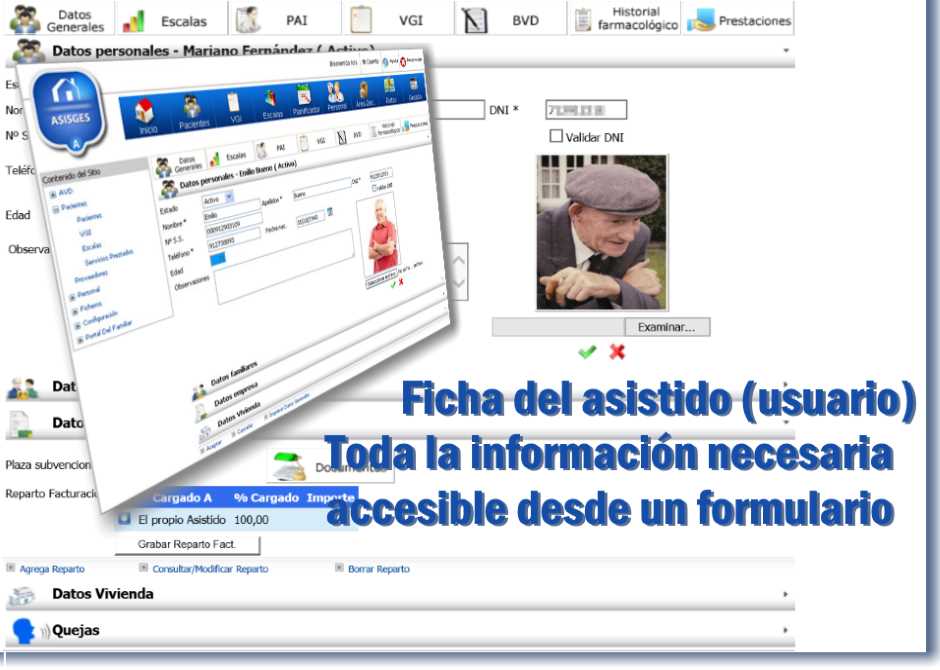
Task: Click Examinar... browse button
Action: tap(667, 327)
